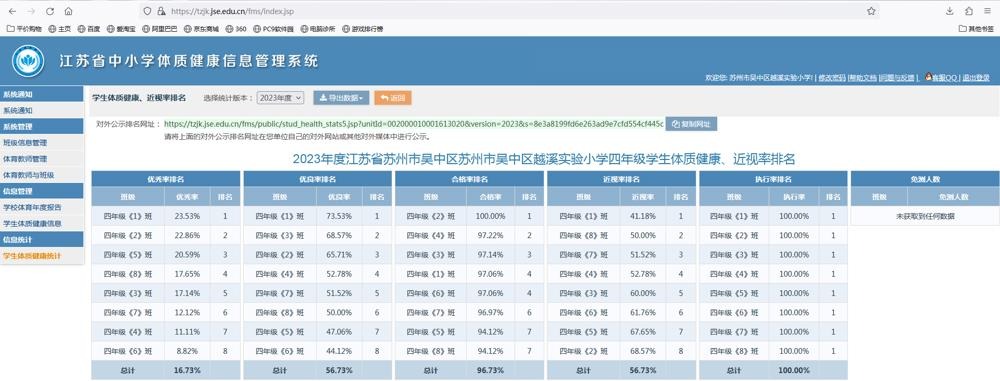Click the 执行率排名 table header
1000x381 pixels.
pos(773,179)
